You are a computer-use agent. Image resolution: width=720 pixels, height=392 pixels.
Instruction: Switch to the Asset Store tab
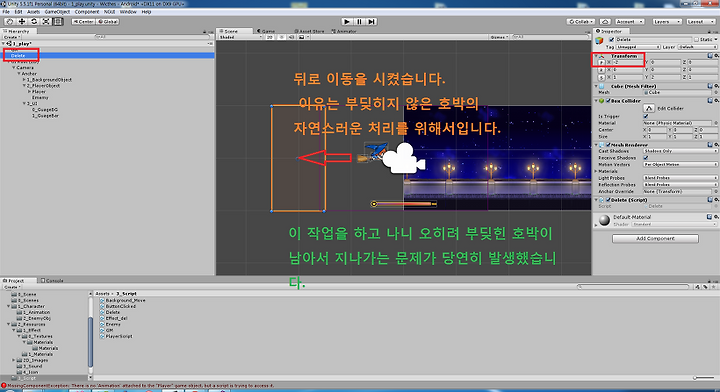[x=309, y=31]
